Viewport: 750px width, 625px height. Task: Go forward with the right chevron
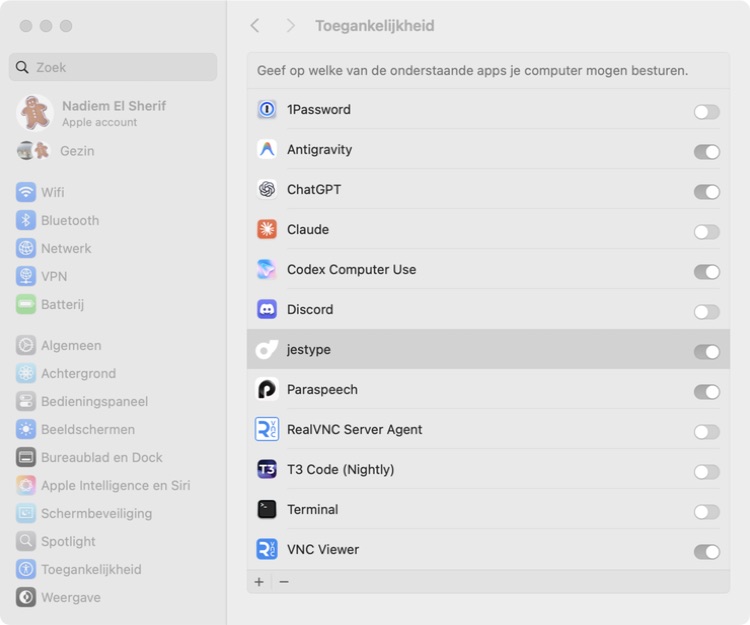pos(290,25)
